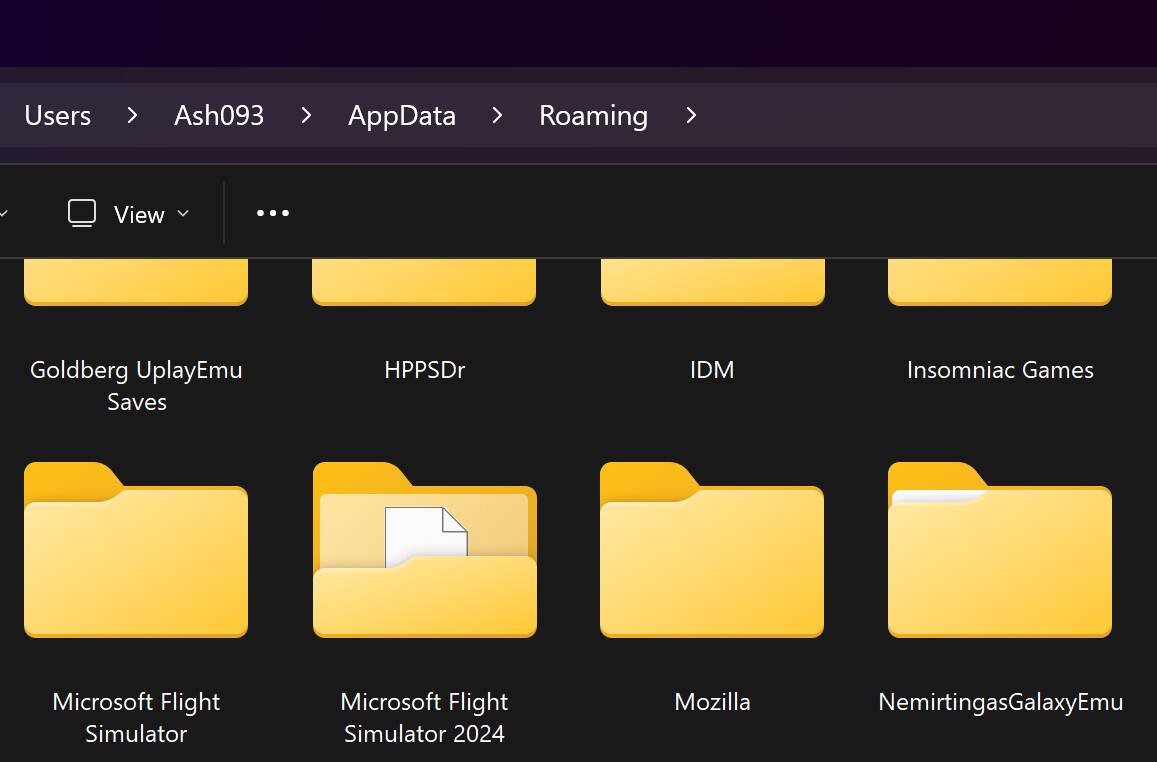Expand the View dropdown chevron
Screen dimensions: 1157x762
click(183, 214)
